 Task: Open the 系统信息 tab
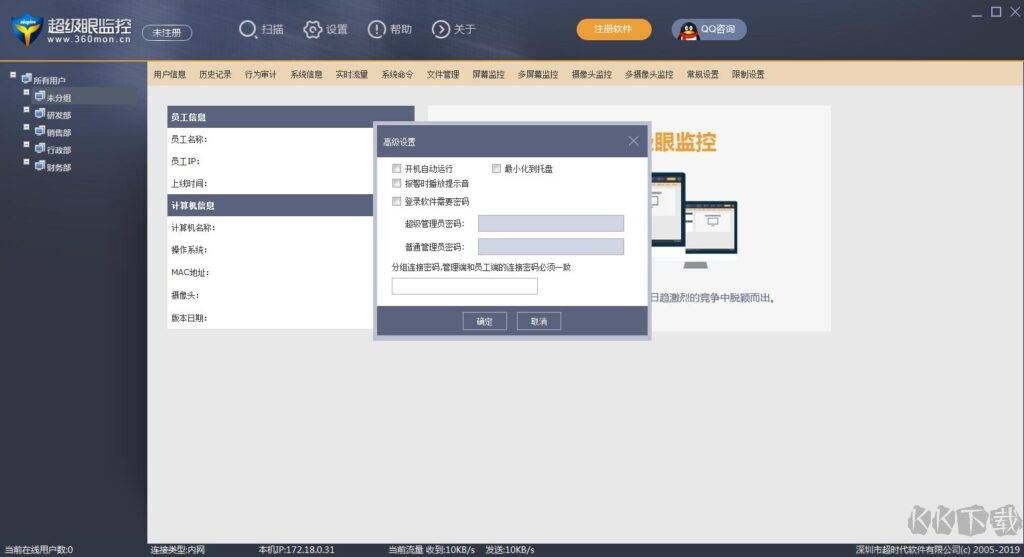coord(306,74)
